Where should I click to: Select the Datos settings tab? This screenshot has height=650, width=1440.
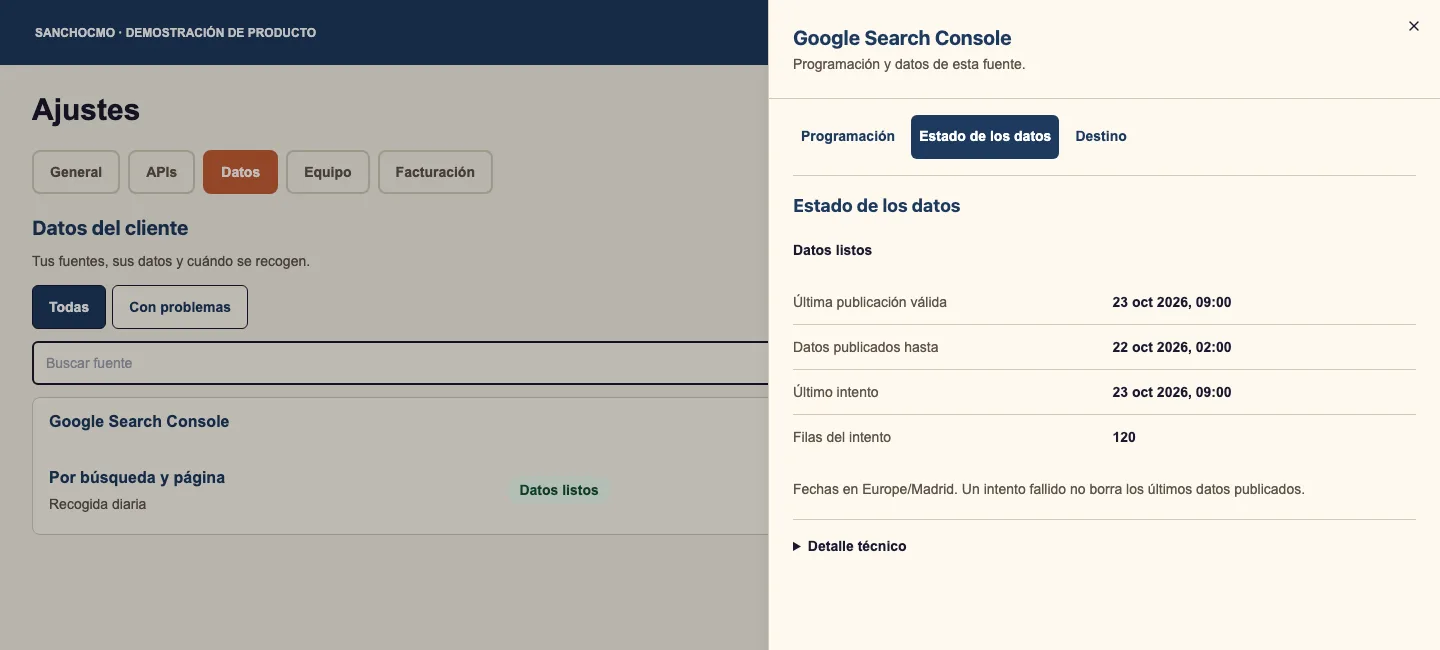click(x=240, y=172)
